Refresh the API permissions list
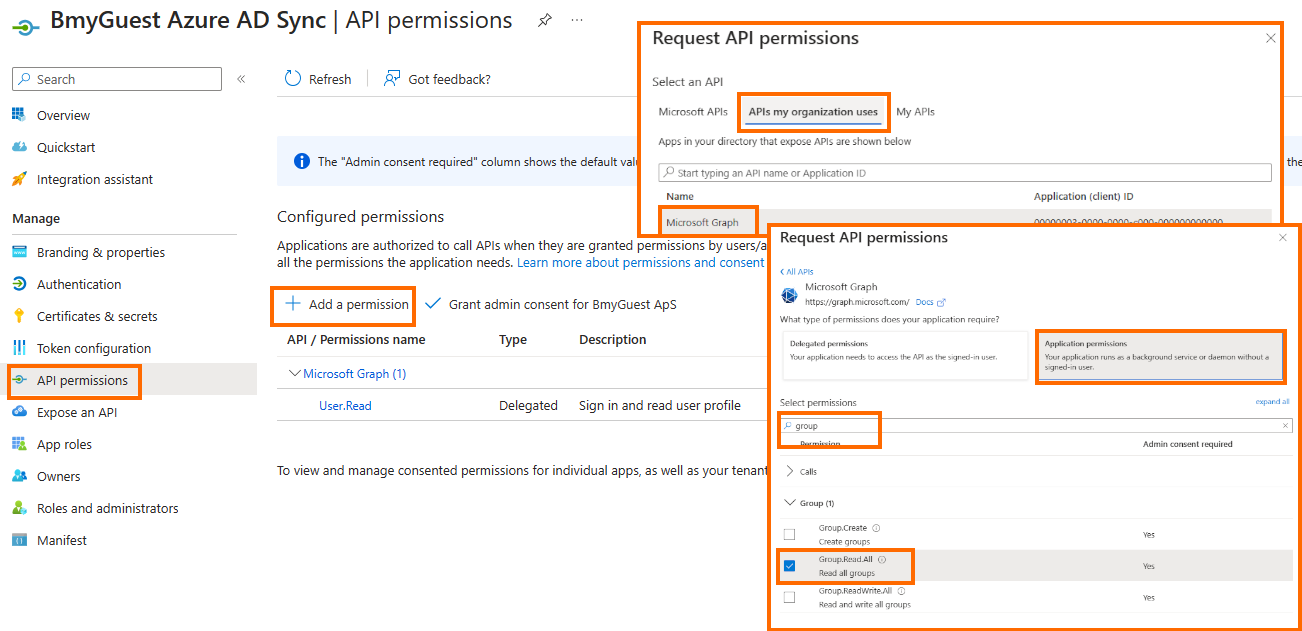The width and height of the screenshot is (1302, 631). 318,79
